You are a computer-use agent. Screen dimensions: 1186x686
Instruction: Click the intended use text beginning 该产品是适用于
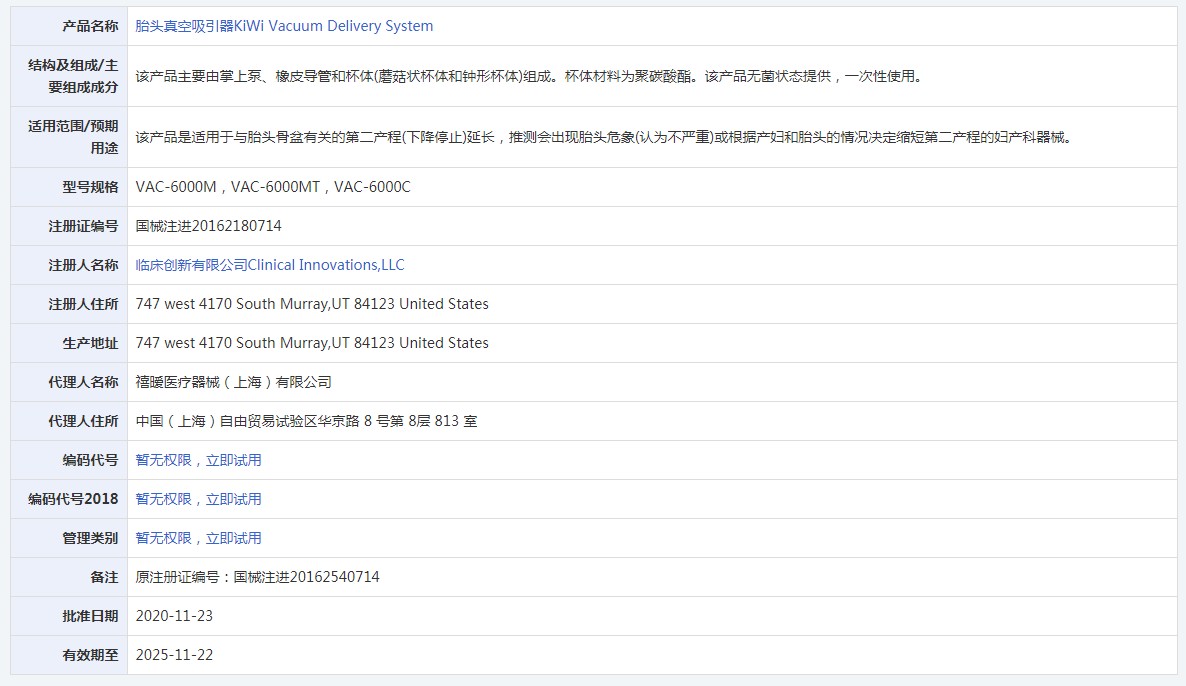[605, 137]
